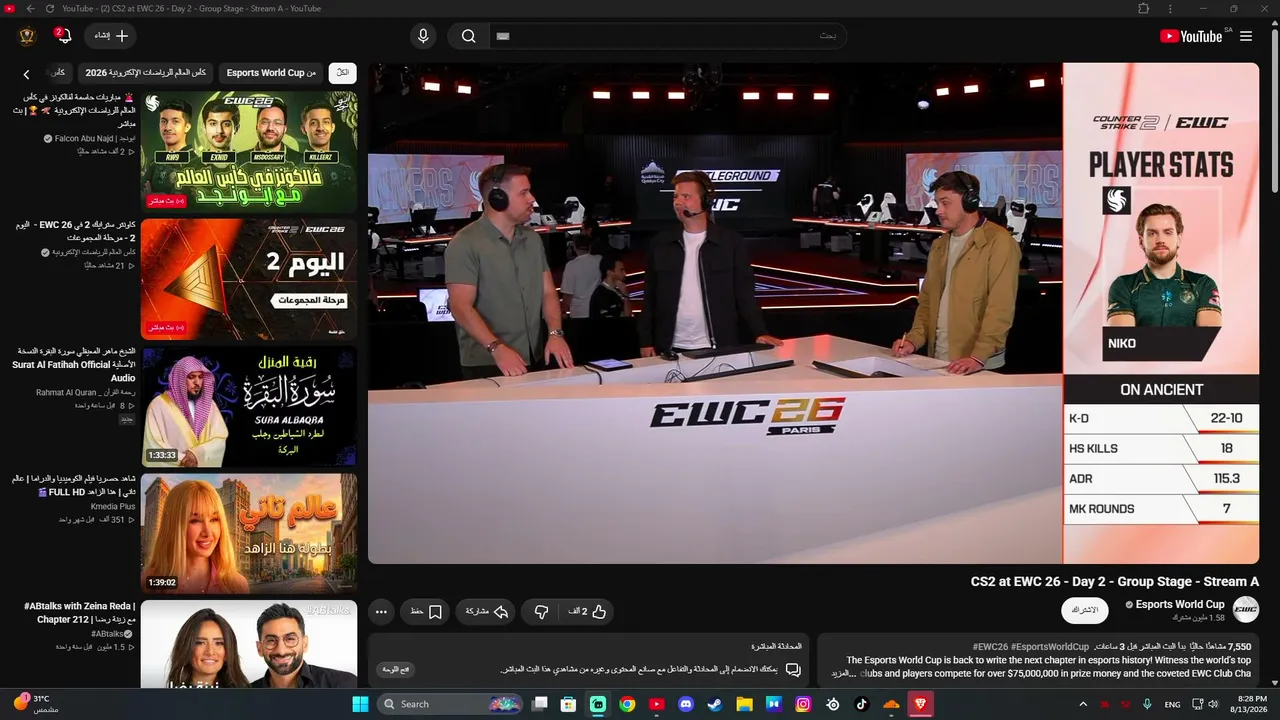Open Instagram from the taskbar
Image resolution: width=1280 pixels, height=720 pixels.
pos(803,704)
